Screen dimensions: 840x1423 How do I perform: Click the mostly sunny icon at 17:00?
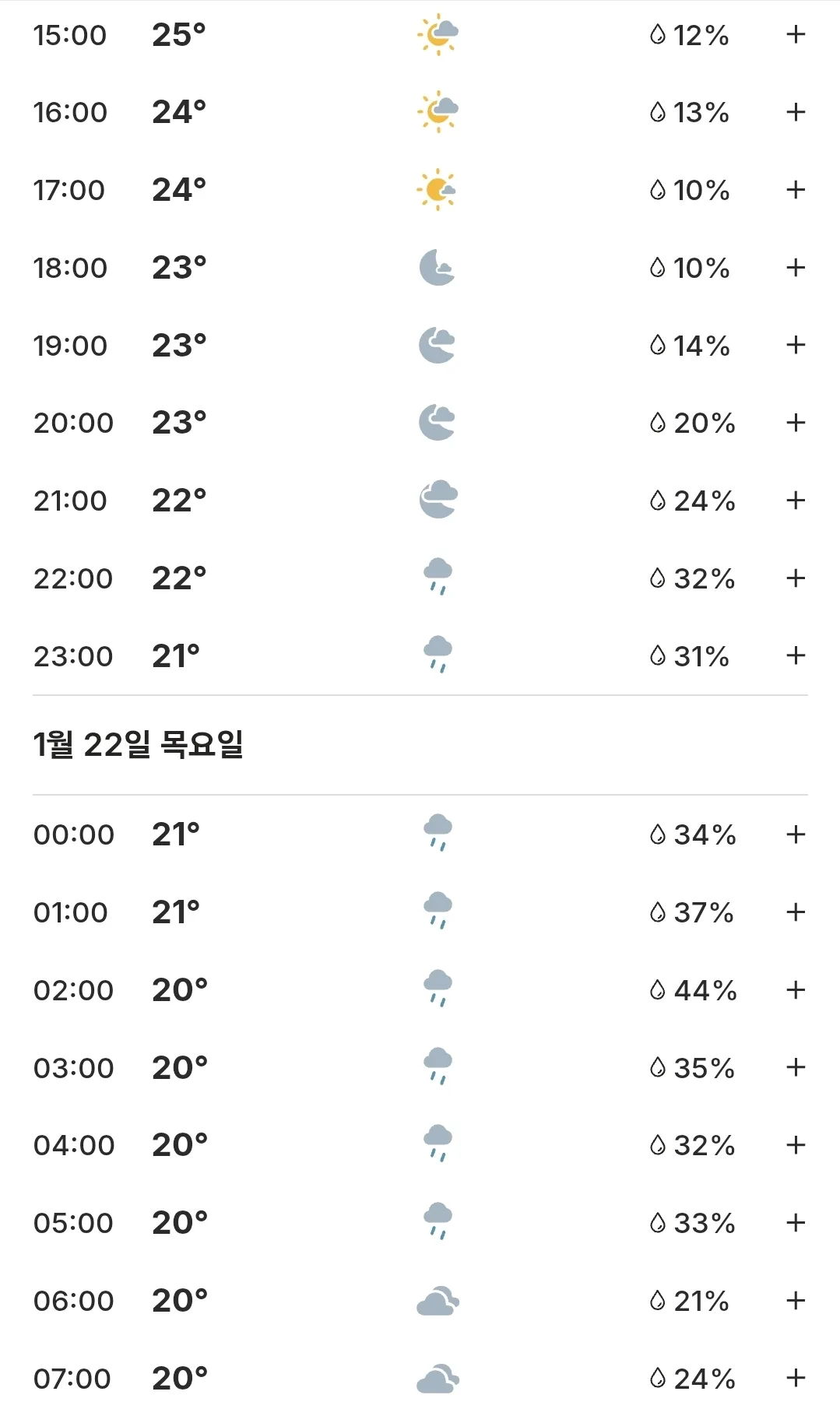click(x=437, y=189)
